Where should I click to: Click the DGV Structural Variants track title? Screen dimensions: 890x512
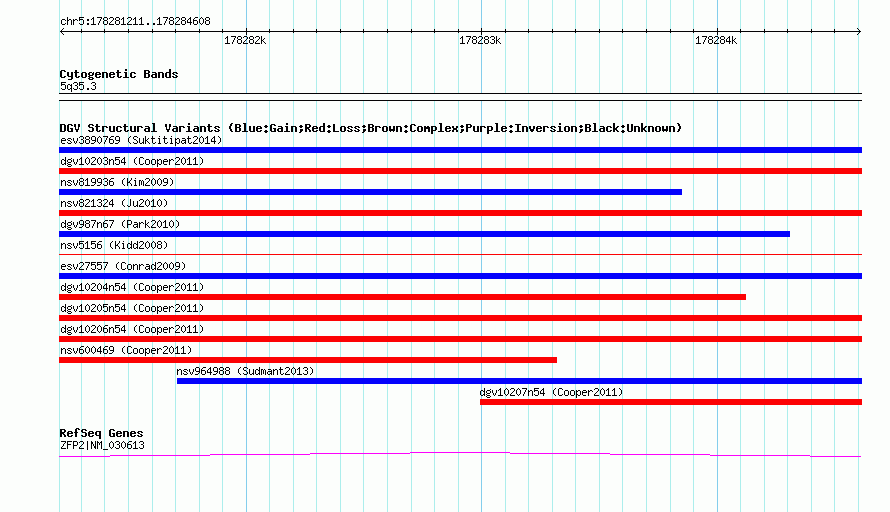pyautogui.click(x=370, y=128)
